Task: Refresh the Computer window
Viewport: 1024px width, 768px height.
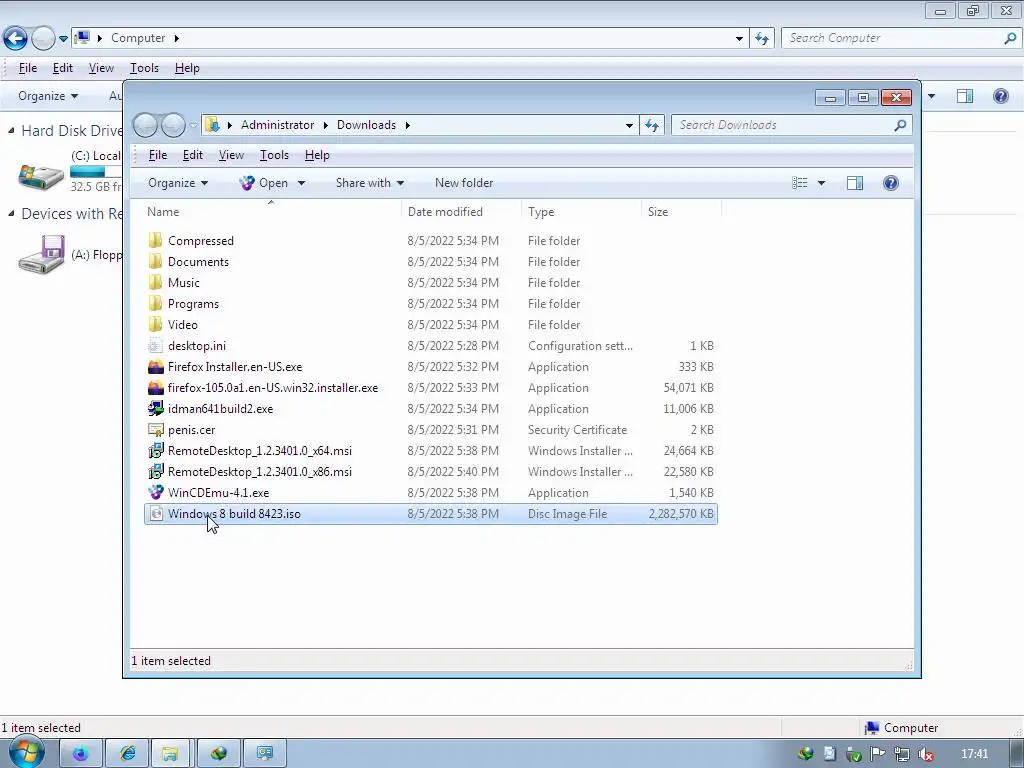Action: coord(762,38)
